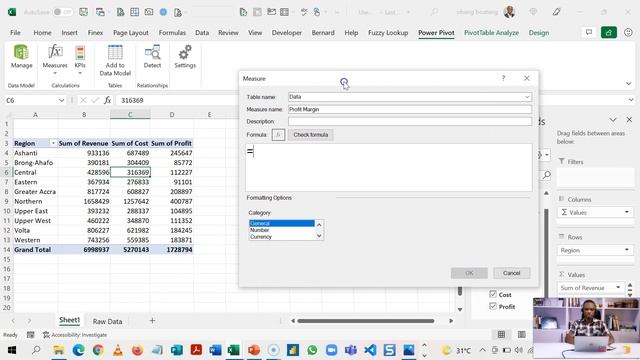Click into the Measure name field
Image resolution: width=640 pixels, height=360 pixels.
coord(410,109)
